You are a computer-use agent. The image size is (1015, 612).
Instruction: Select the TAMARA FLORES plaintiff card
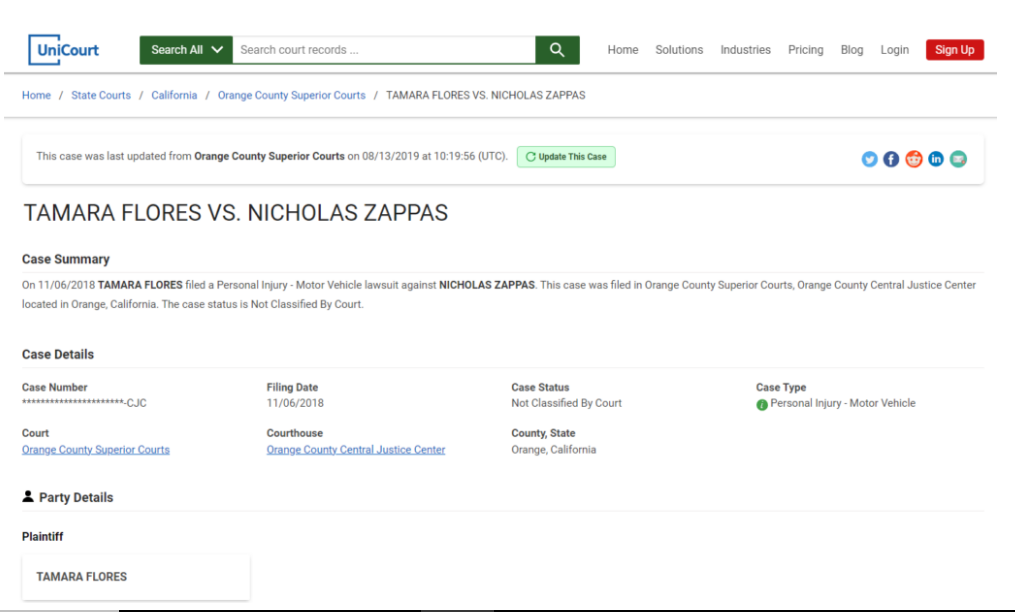click(x=136, y=577)
